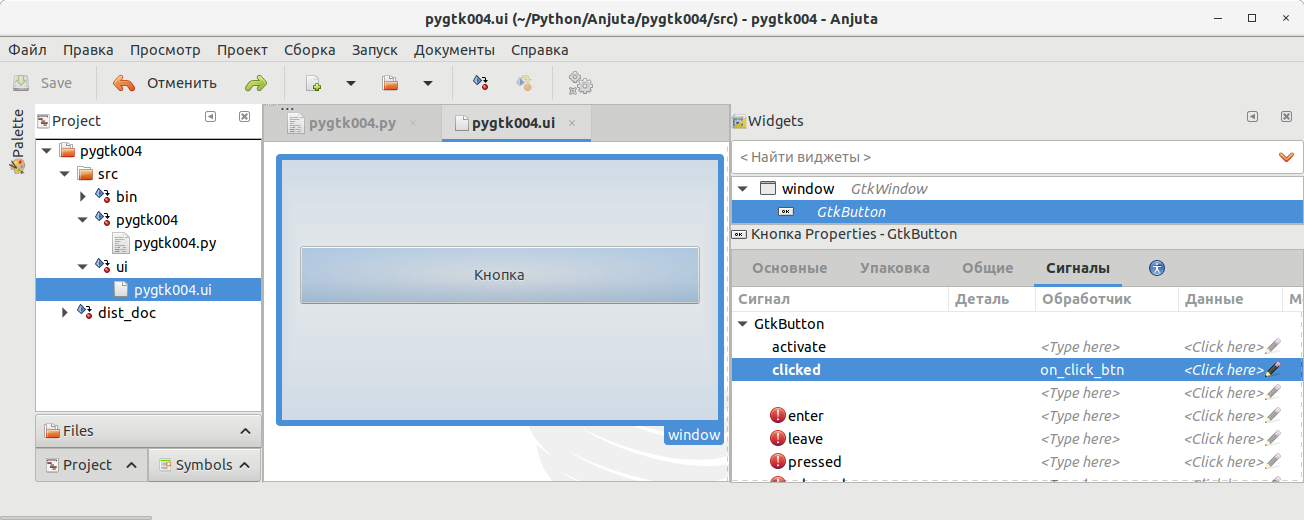The height and width of the screenshot is (520, 1304).
Task: Switch to the Общие properties tab
Action: [x=988, y=268]
